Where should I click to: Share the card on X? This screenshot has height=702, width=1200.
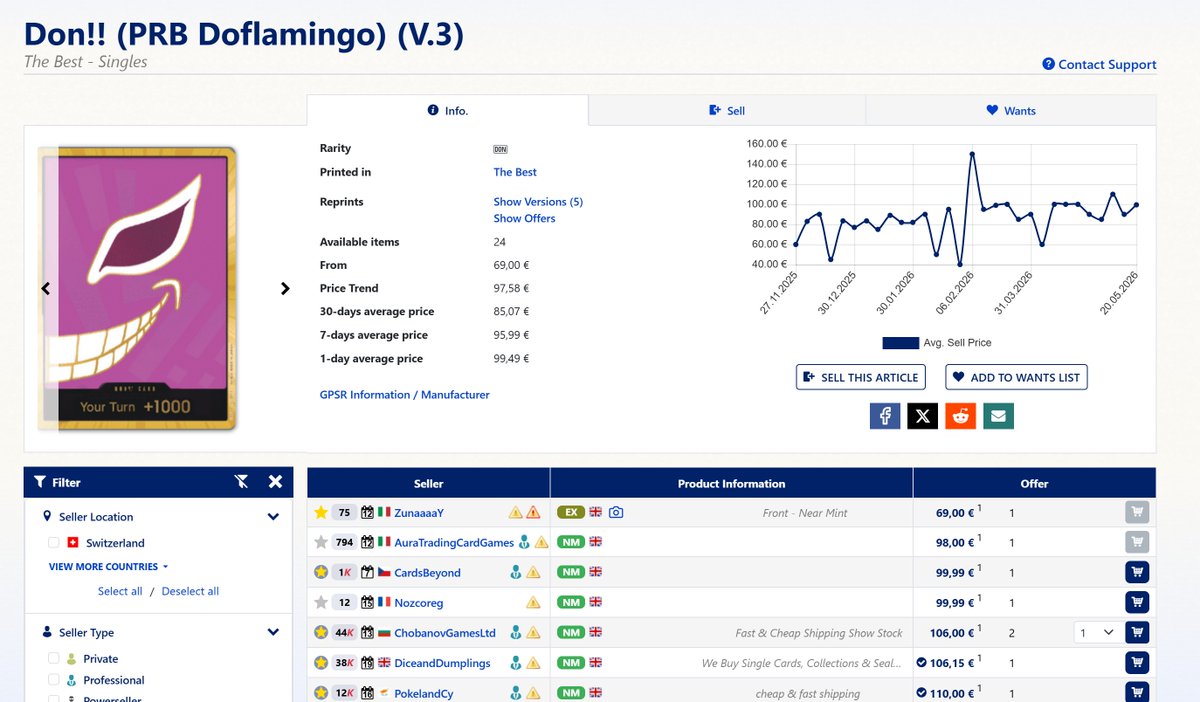(922, 415)
